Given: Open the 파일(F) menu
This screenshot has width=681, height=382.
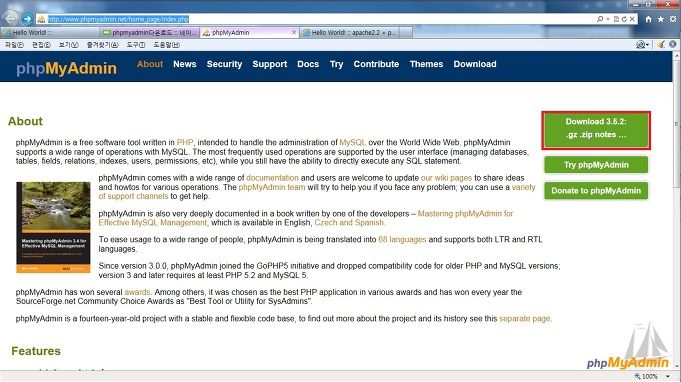Looking at the screenshot, I should pos(14,45).
